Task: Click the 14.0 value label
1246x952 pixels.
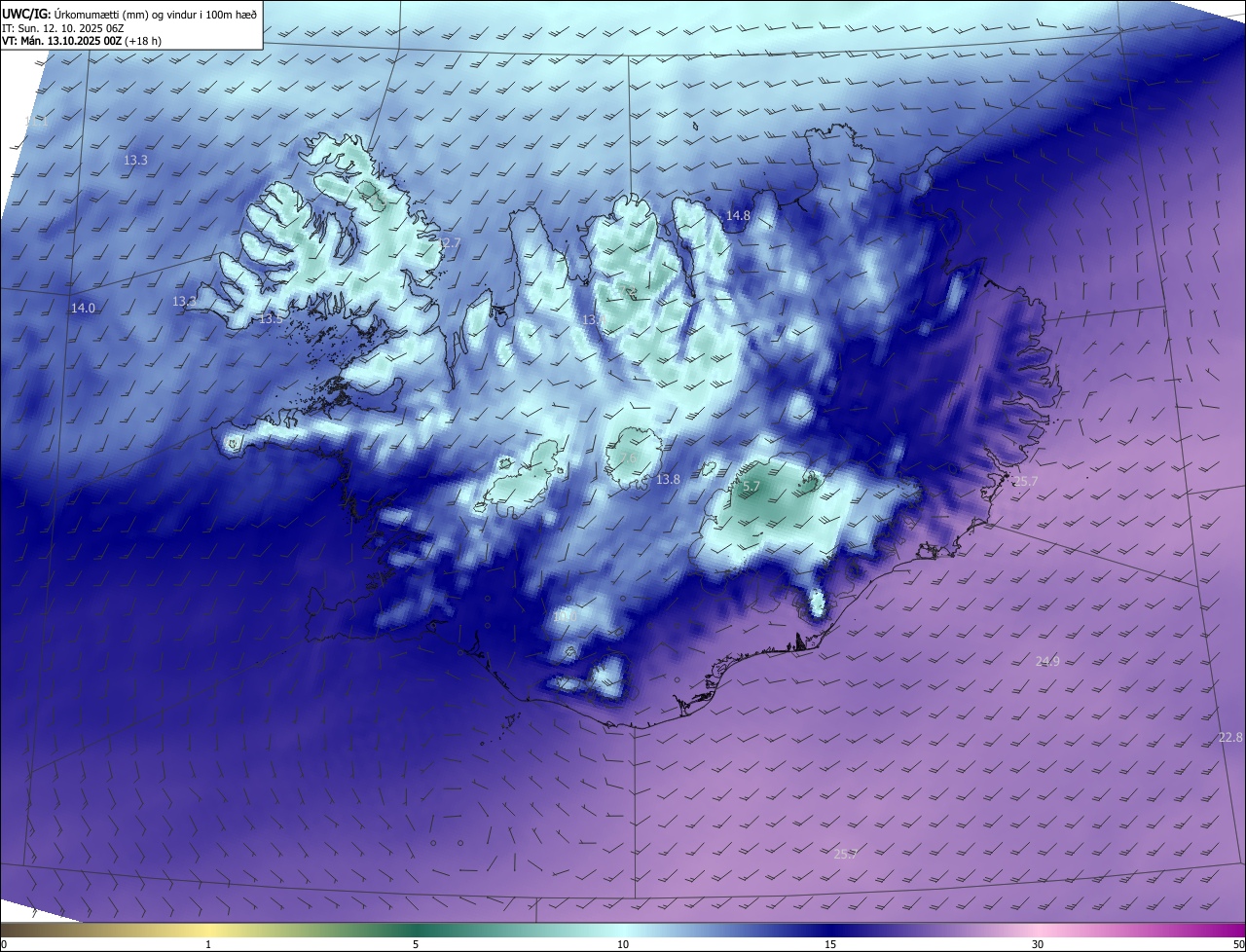Action: [x=83, y=309]
